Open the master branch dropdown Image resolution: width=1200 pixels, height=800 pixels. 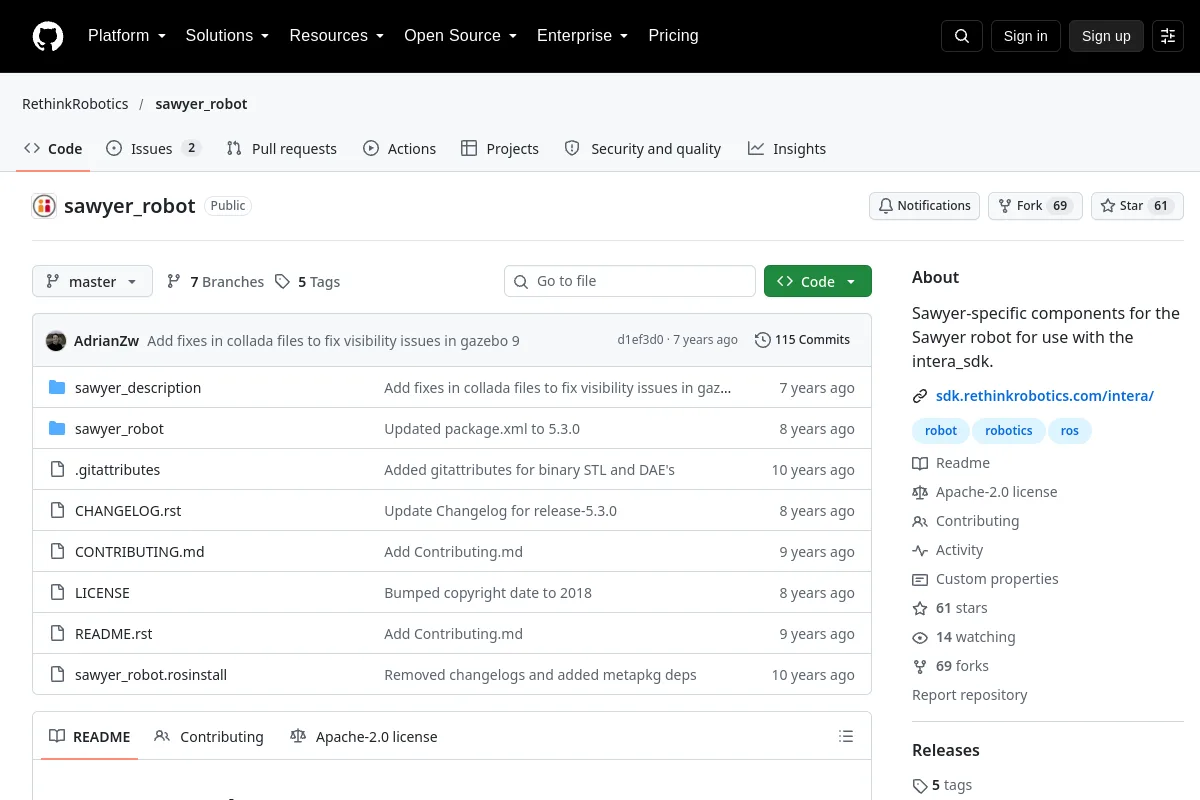(92, 282)
